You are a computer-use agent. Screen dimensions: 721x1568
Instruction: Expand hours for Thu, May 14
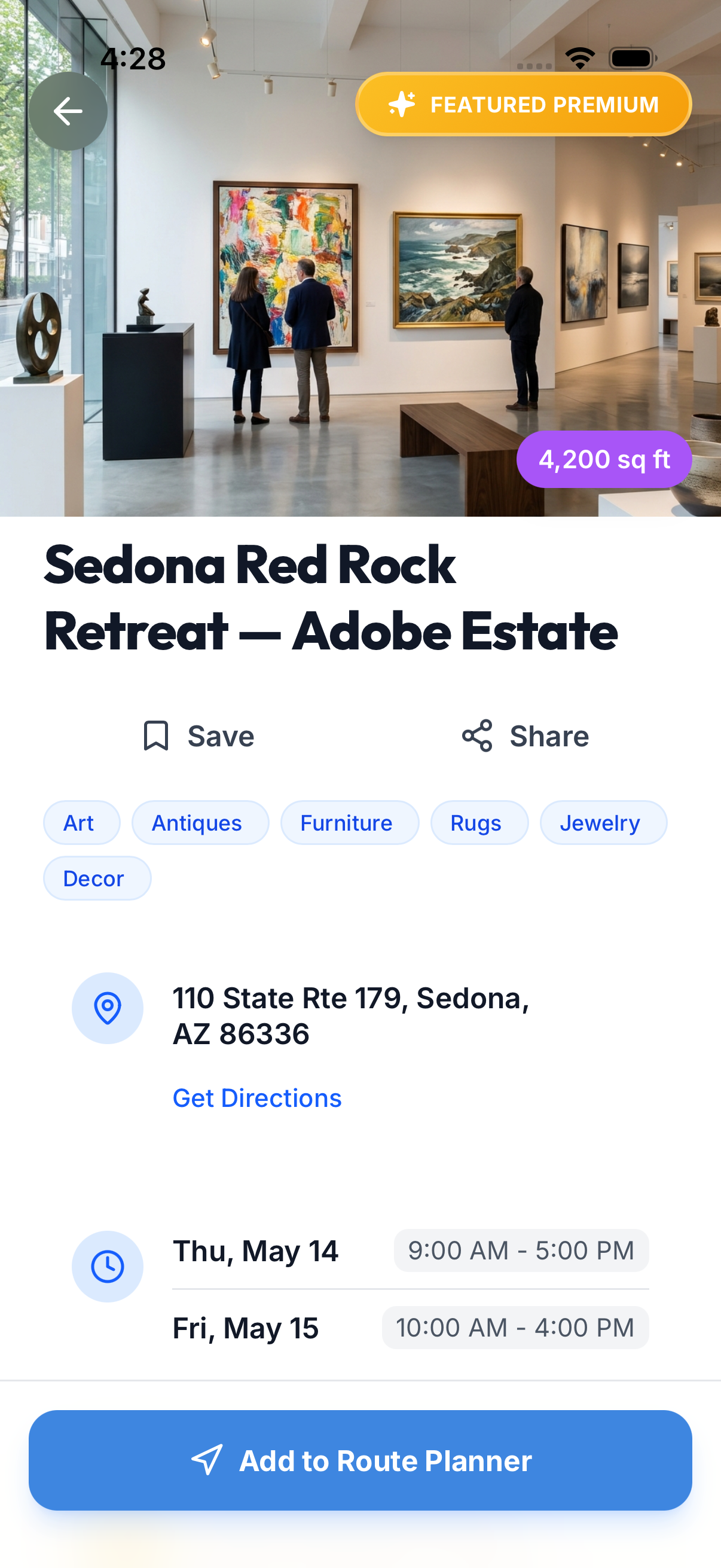(x=255, y=1251)
